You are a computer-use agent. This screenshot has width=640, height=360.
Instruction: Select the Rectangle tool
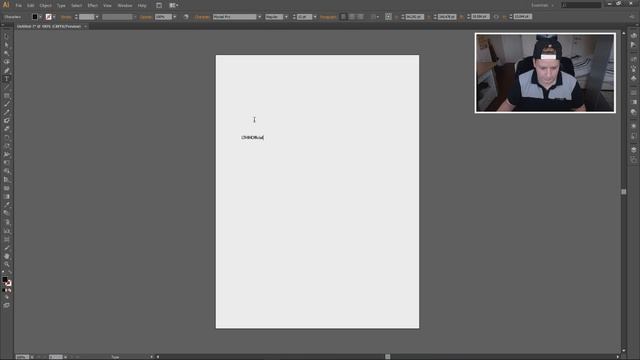tap(7, 96)
